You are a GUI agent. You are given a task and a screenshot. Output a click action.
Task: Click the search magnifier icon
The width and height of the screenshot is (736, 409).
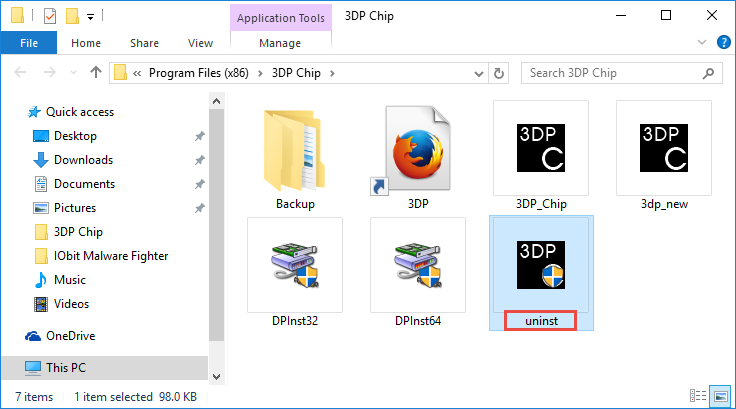coord(708,73)
